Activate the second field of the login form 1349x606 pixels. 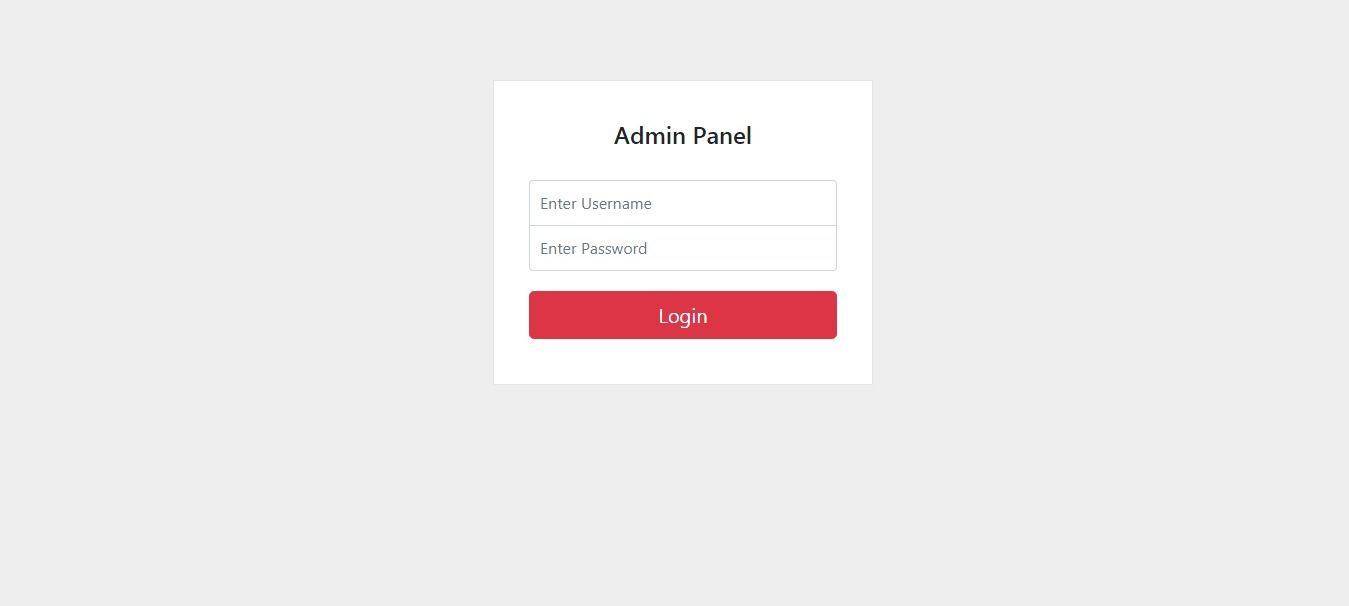pos(682,248)
